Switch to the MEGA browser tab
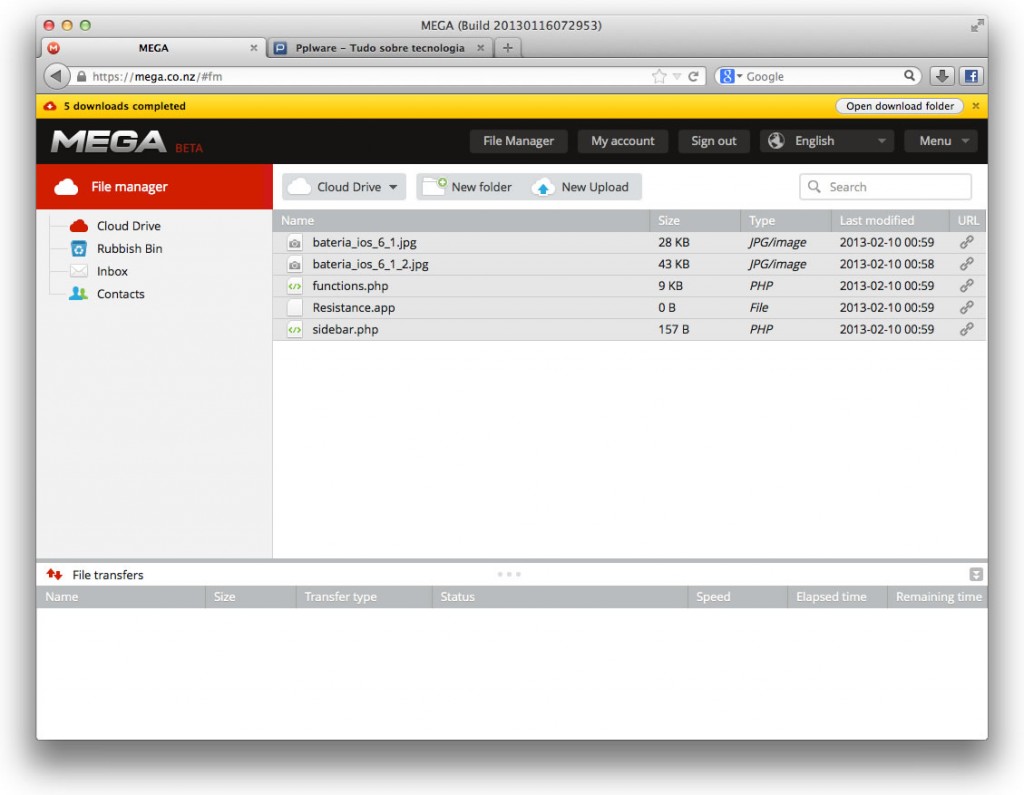Screen dimensions: 1024x795 [153, 48]
